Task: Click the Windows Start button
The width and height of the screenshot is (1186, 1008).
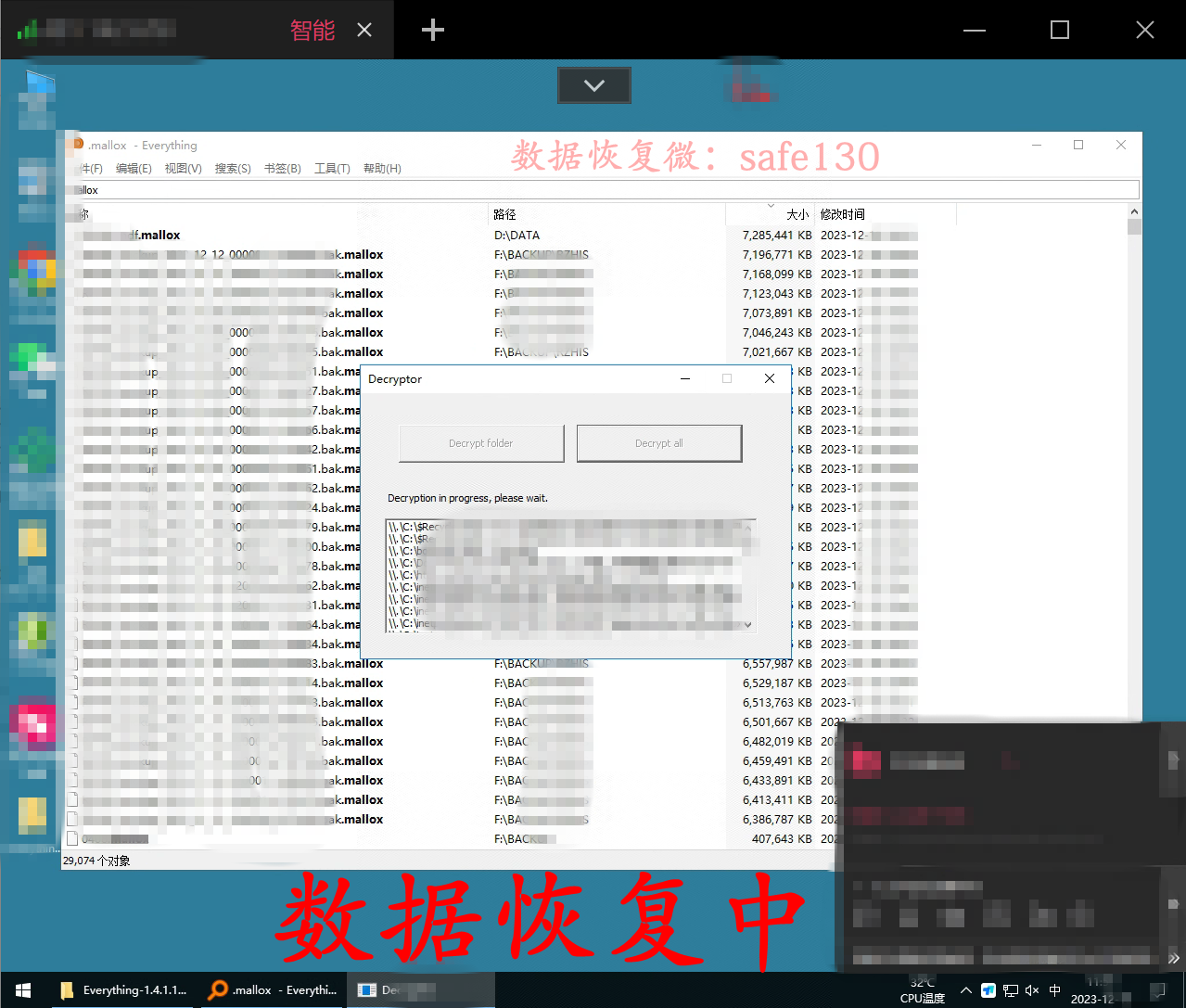Action: (x=23, y=990)
